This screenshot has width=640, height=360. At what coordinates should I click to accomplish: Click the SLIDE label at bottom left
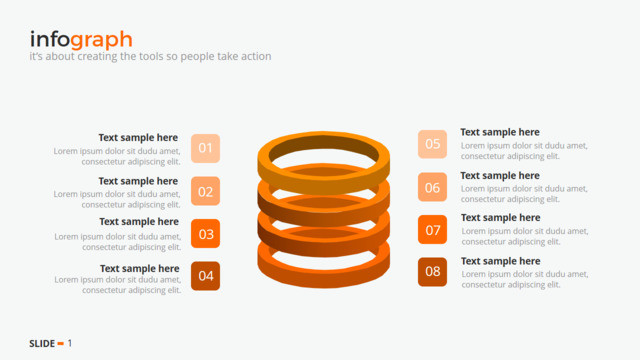click(x=42, y=344)
